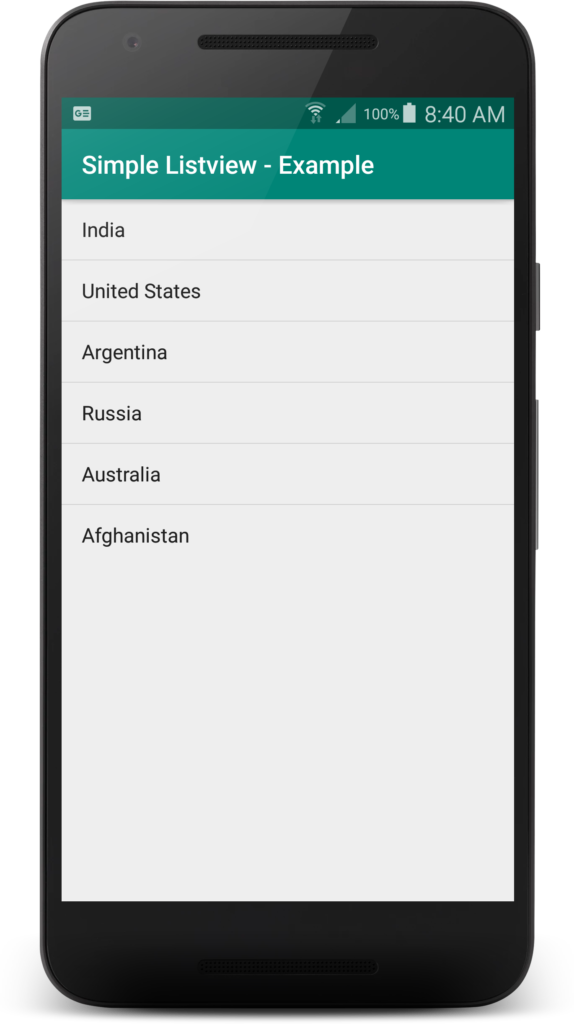This screenshot has width=574, height=1024.
Task: Tap the battery icon in status bar
Action: pyautogui.click(x=409, y=113)
